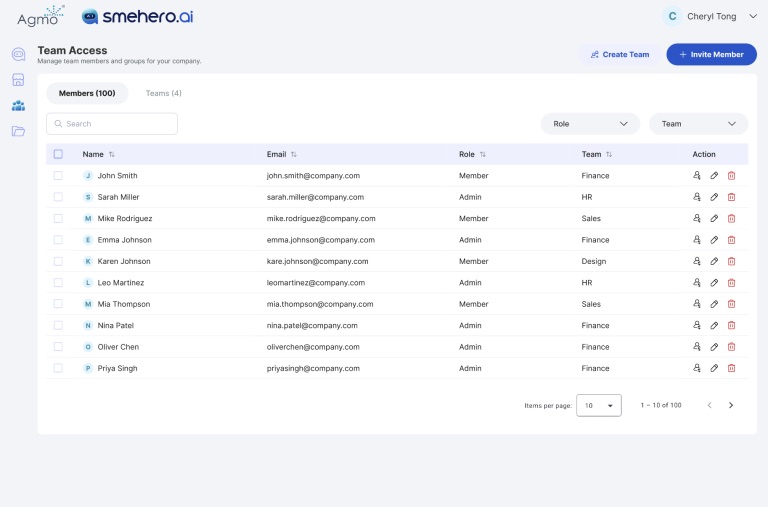Select John Smith's row checkbox
This screenshot has height=507, width=768.
pos(58,175)
